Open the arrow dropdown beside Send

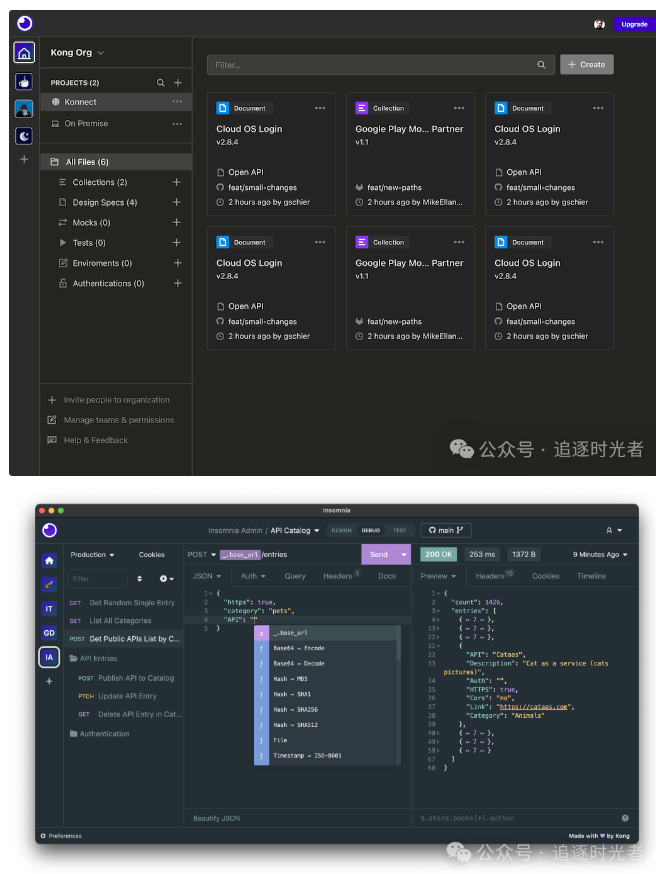click(x=404, y=555)
